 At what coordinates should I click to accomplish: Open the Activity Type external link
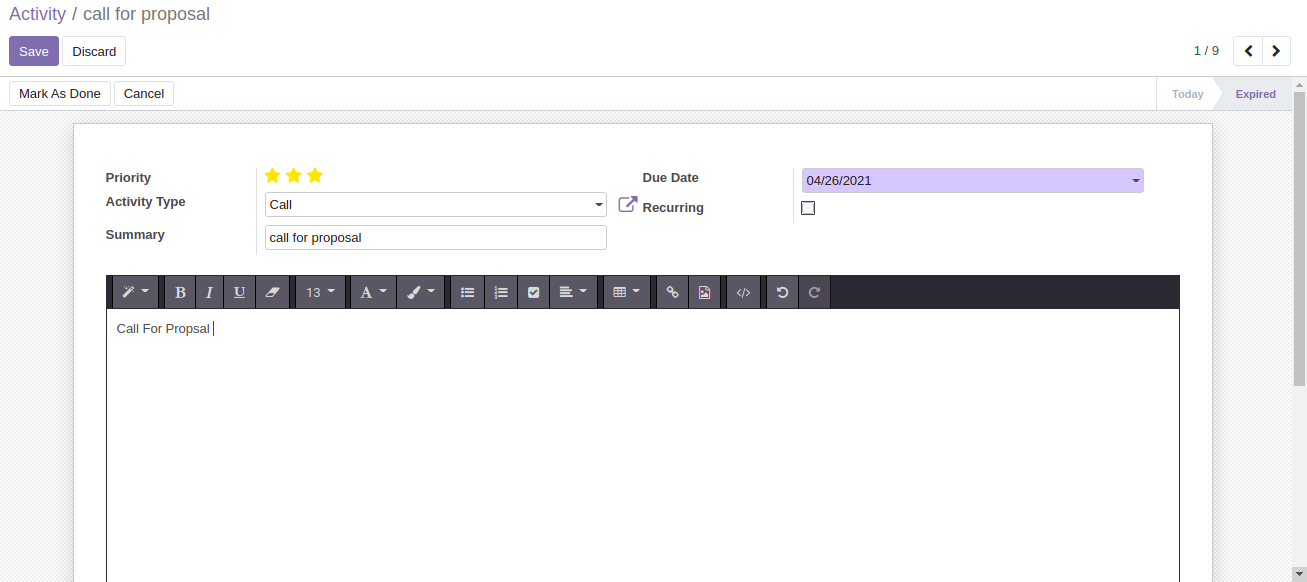627,204
